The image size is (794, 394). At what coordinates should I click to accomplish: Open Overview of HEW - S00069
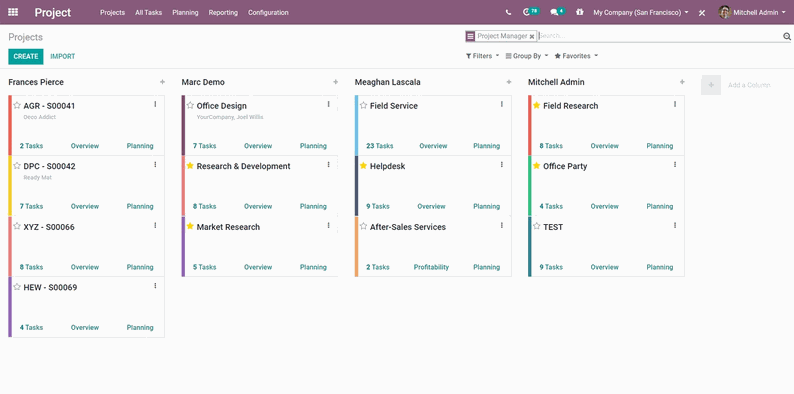[x=85, y=327]
